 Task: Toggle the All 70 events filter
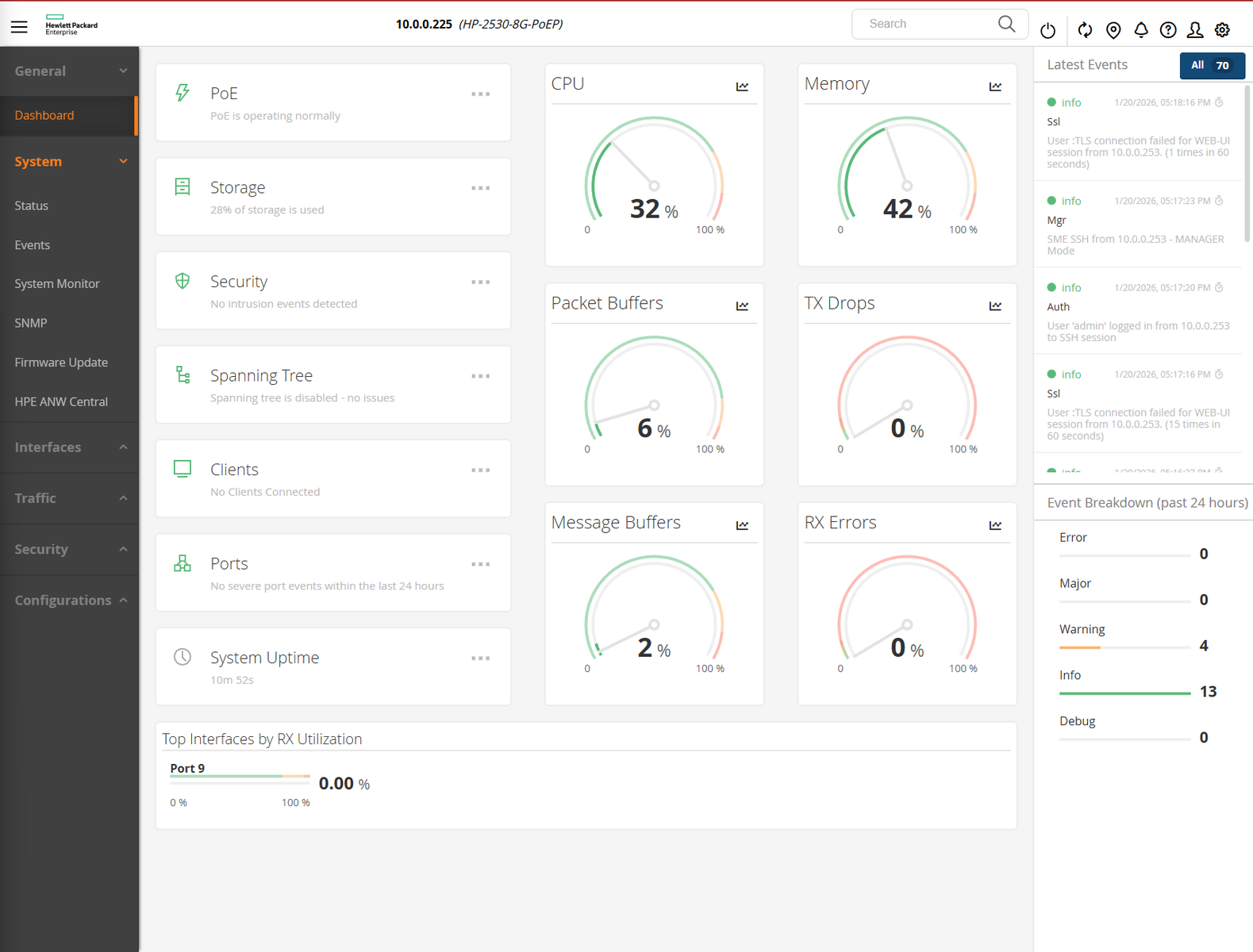click(1211, 66)
